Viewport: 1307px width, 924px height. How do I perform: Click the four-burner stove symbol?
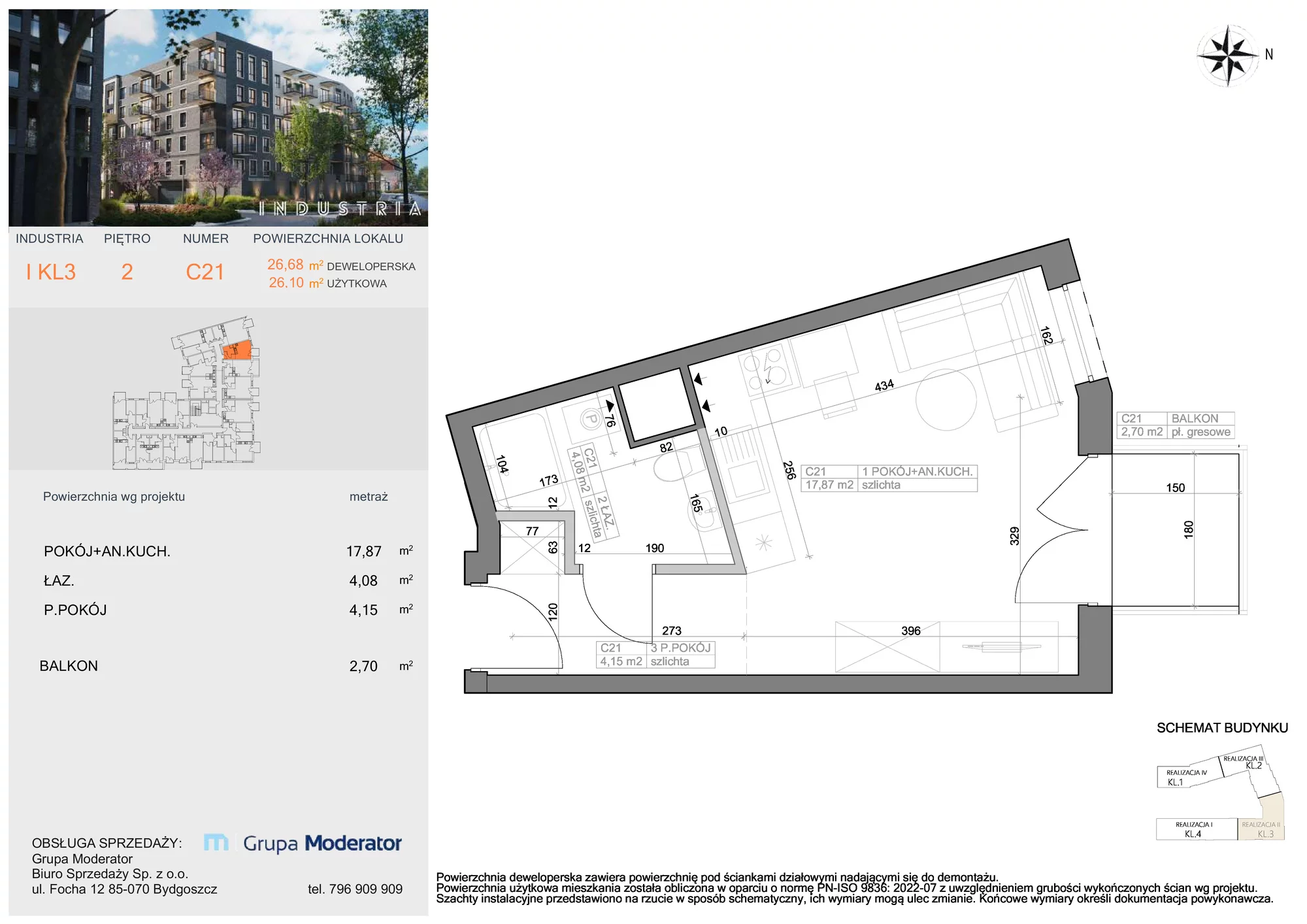(766, 371)
